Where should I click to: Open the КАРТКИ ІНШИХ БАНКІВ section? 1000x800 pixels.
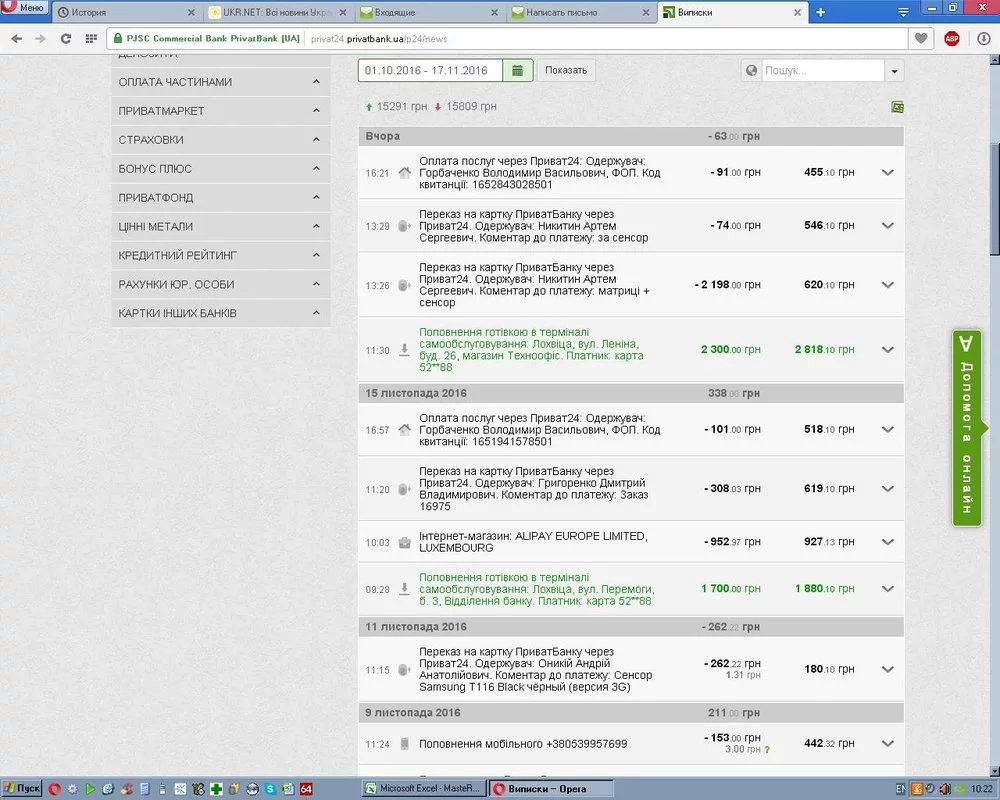tap(221, 313)
